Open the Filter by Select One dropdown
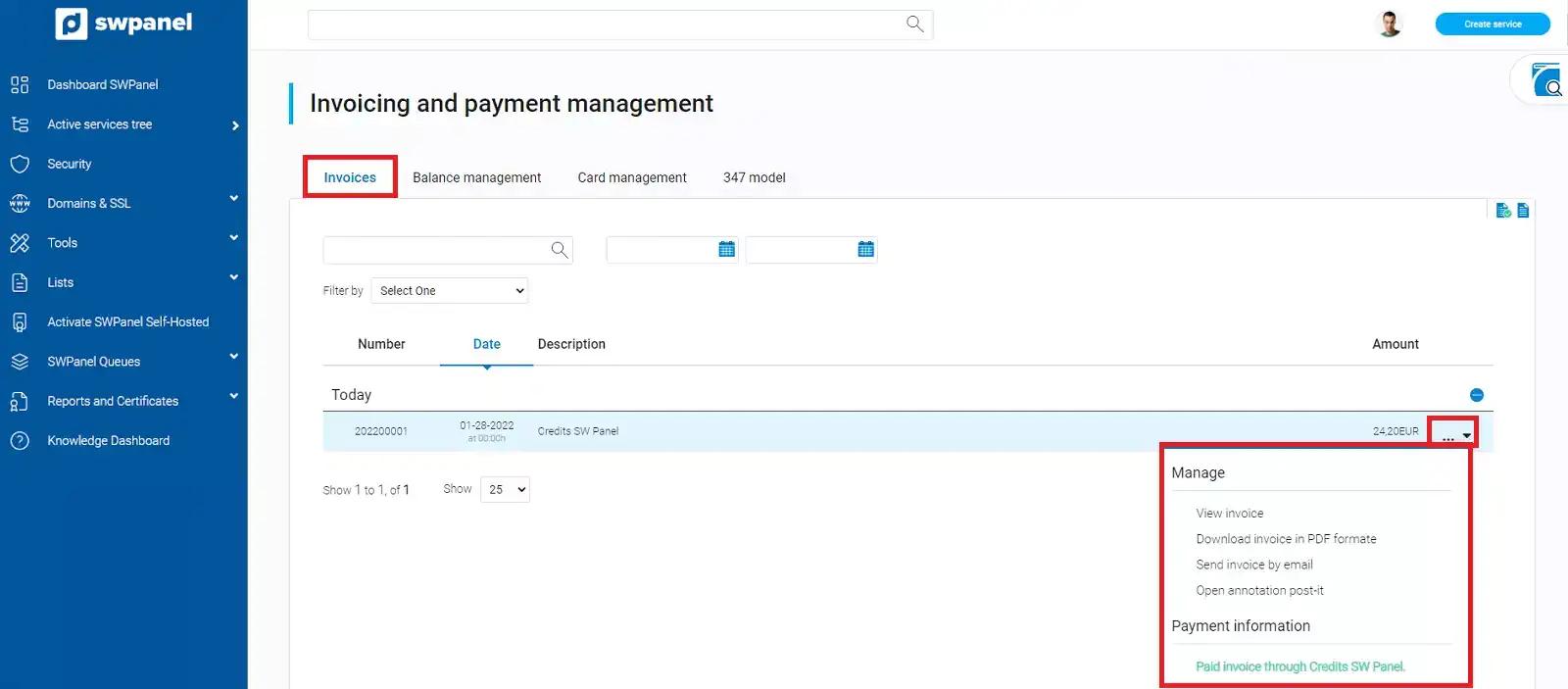 click(450, 290)
